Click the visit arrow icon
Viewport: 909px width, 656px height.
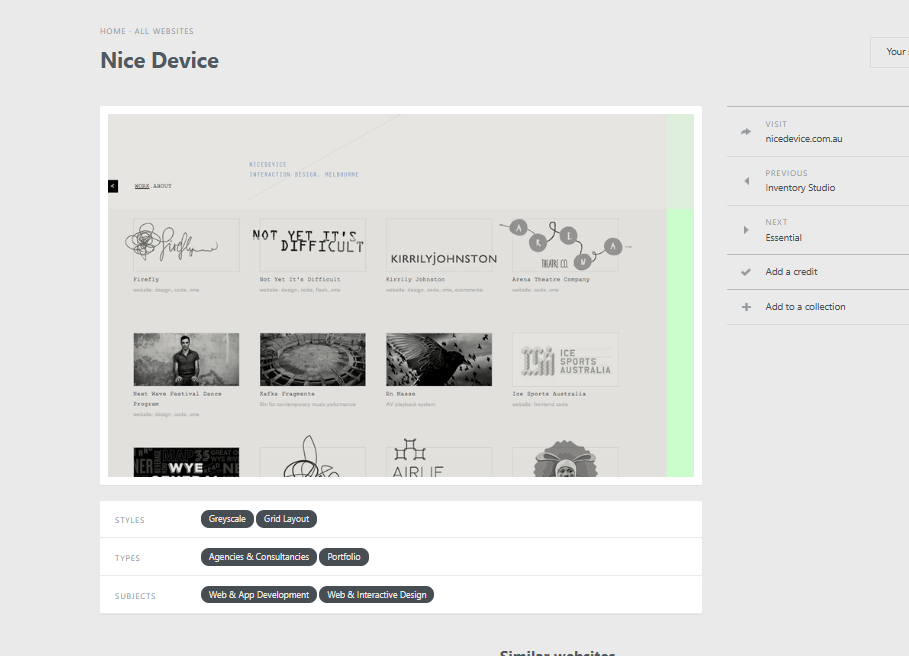746,132
